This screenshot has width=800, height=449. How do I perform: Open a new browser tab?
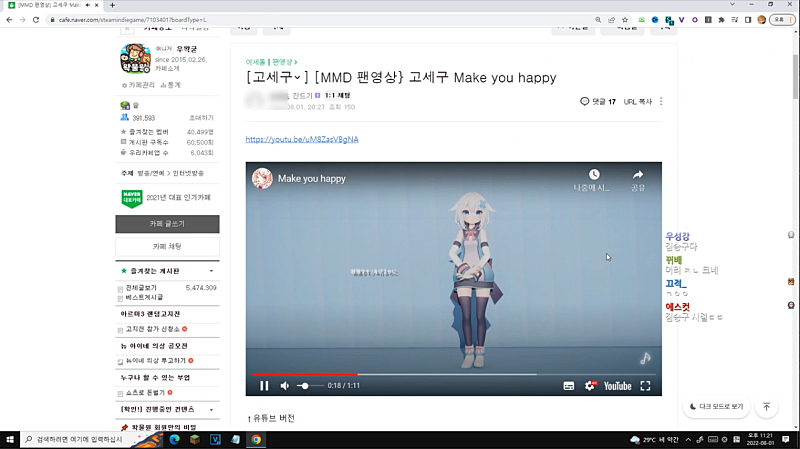(112, 5)
